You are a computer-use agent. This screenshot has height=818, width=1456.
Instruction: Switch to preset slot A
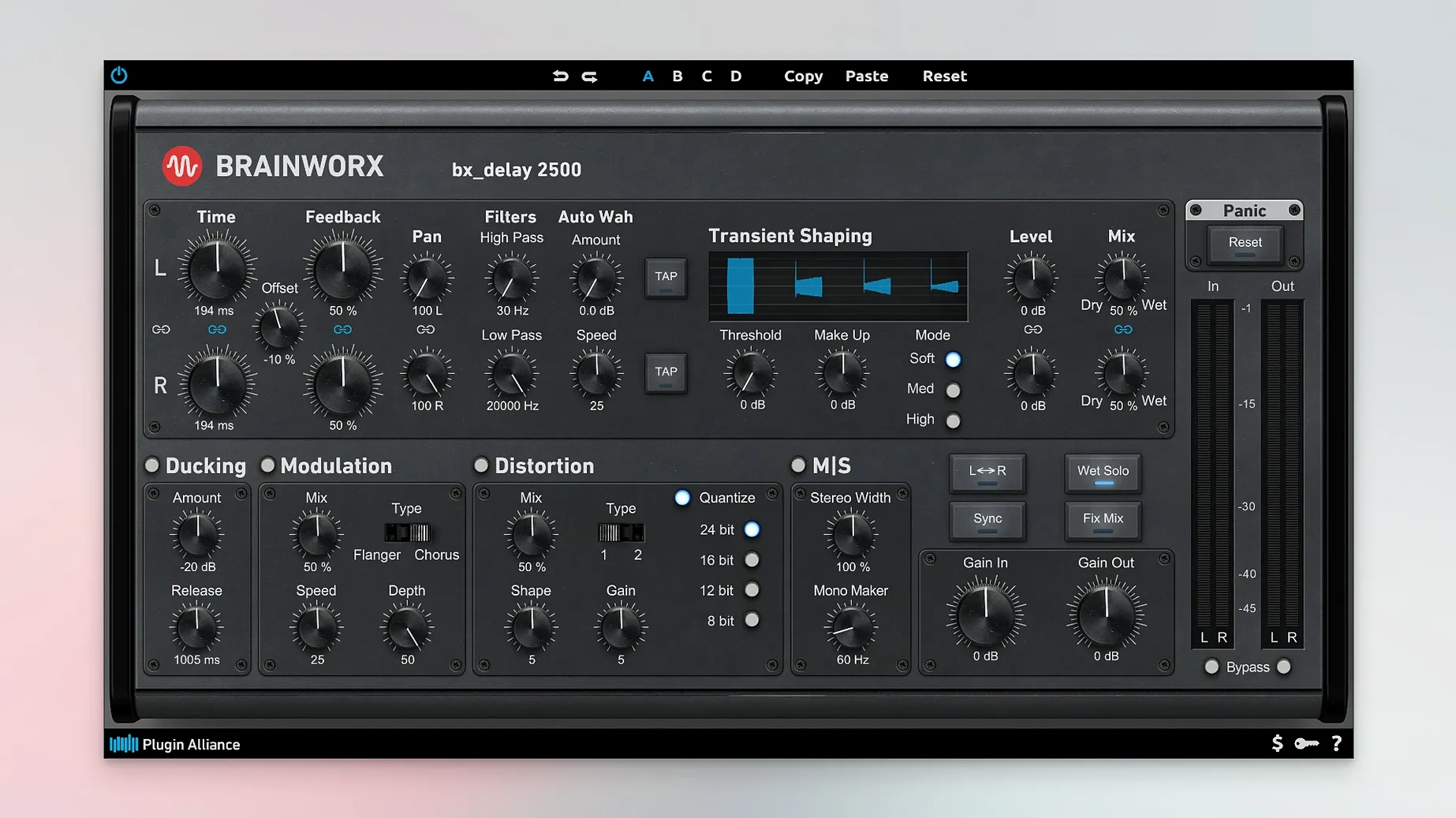648,76
